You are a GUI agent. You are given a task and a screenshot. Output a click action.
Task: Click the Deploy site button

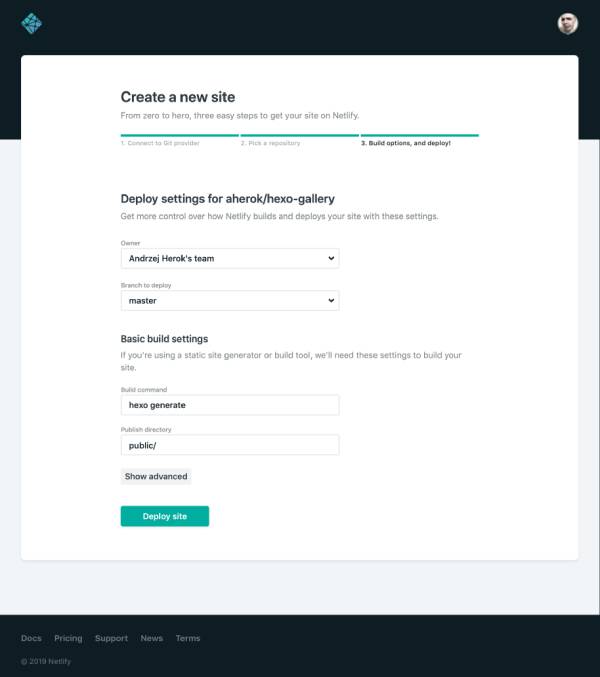[165, 516]
